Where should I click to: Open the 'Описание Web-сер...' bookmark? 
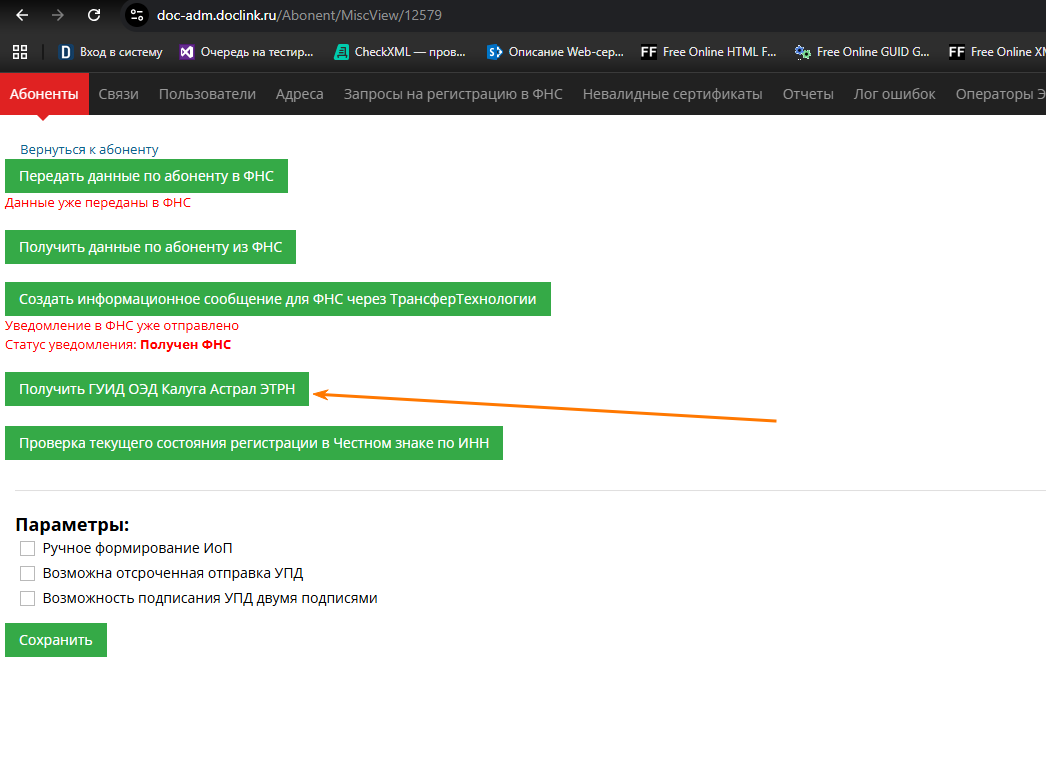click(x=555, y=52)
